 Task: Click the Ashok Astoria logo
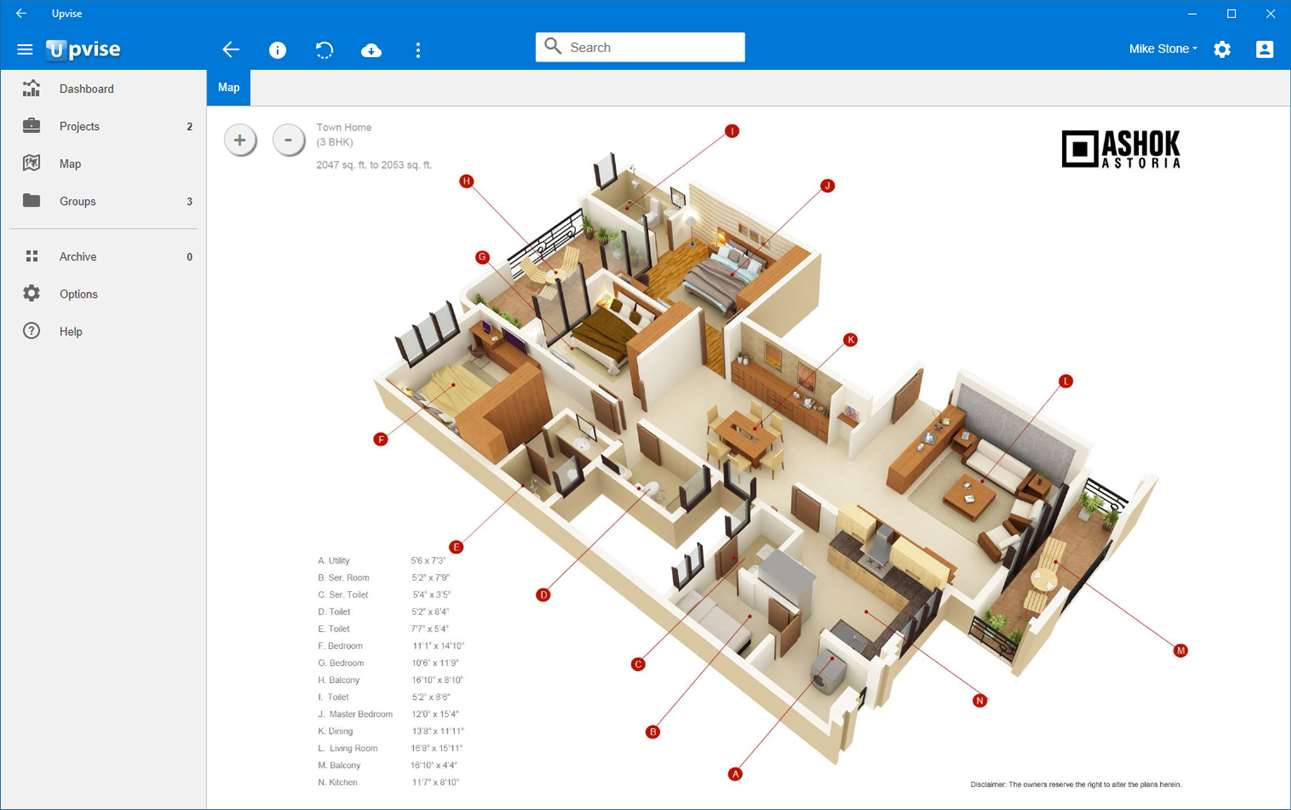click(x=1121, y=149)
